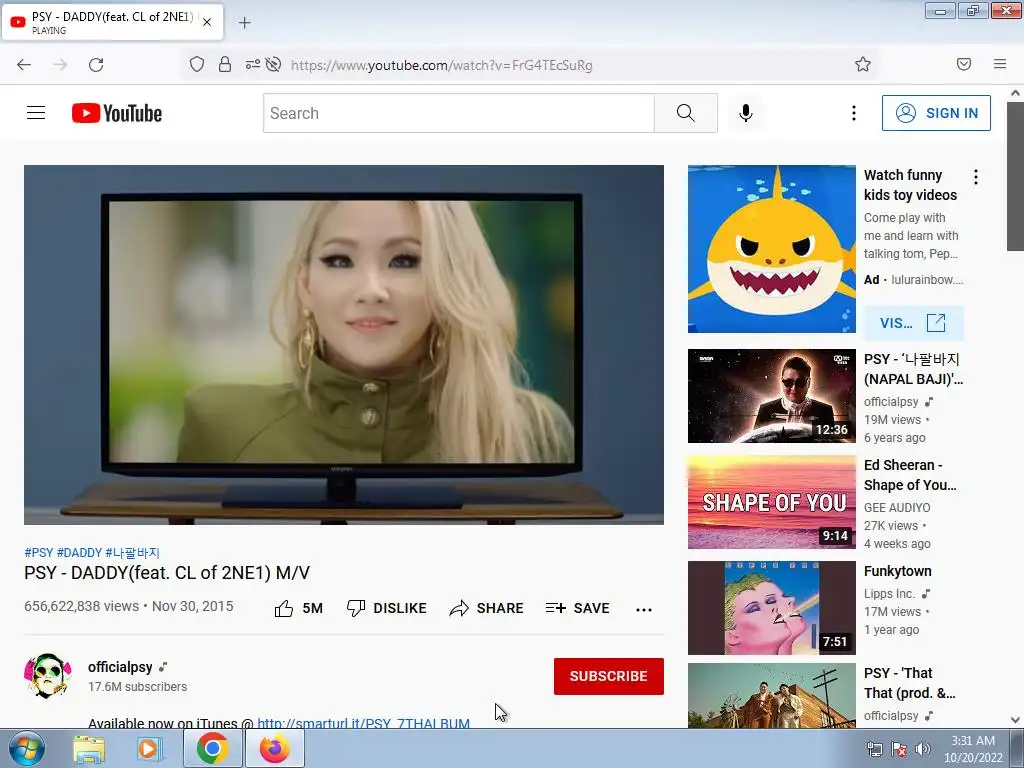Open Firefox application menu
This screenshot has height=768, width=1024.
[x=1000, y=64]
